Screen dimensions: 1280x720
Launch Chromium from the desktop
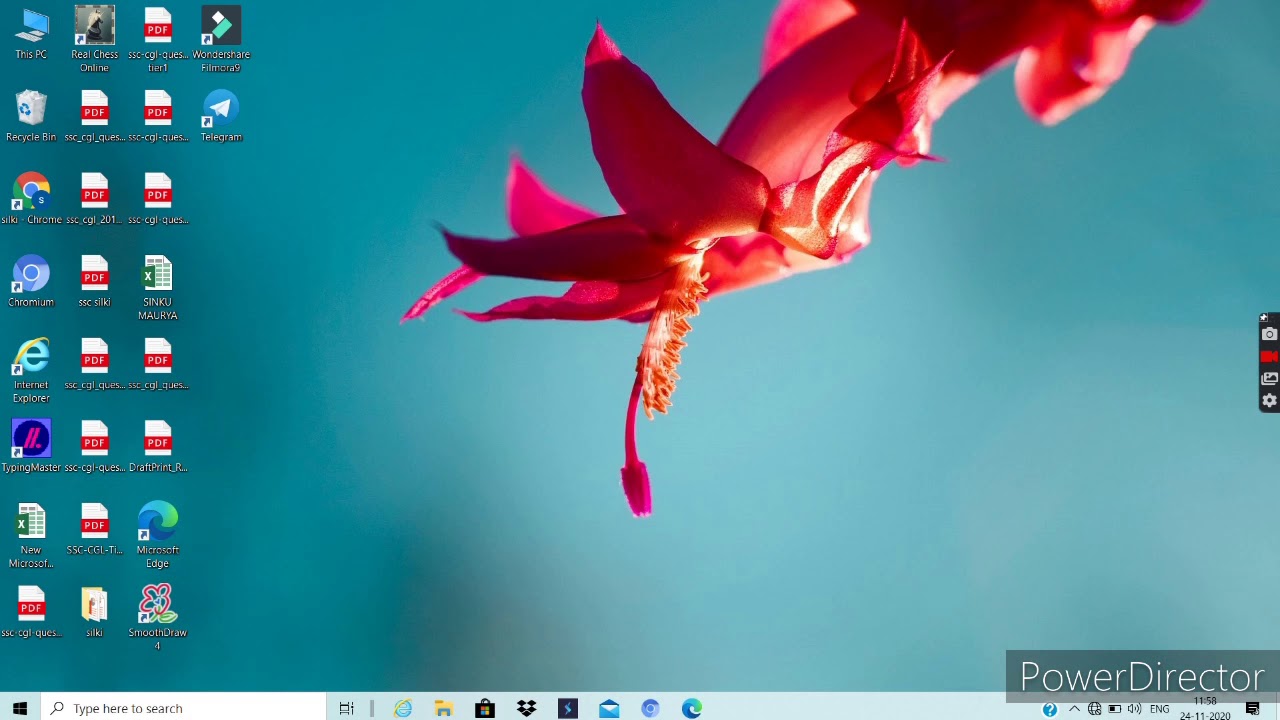pos(31,281)
